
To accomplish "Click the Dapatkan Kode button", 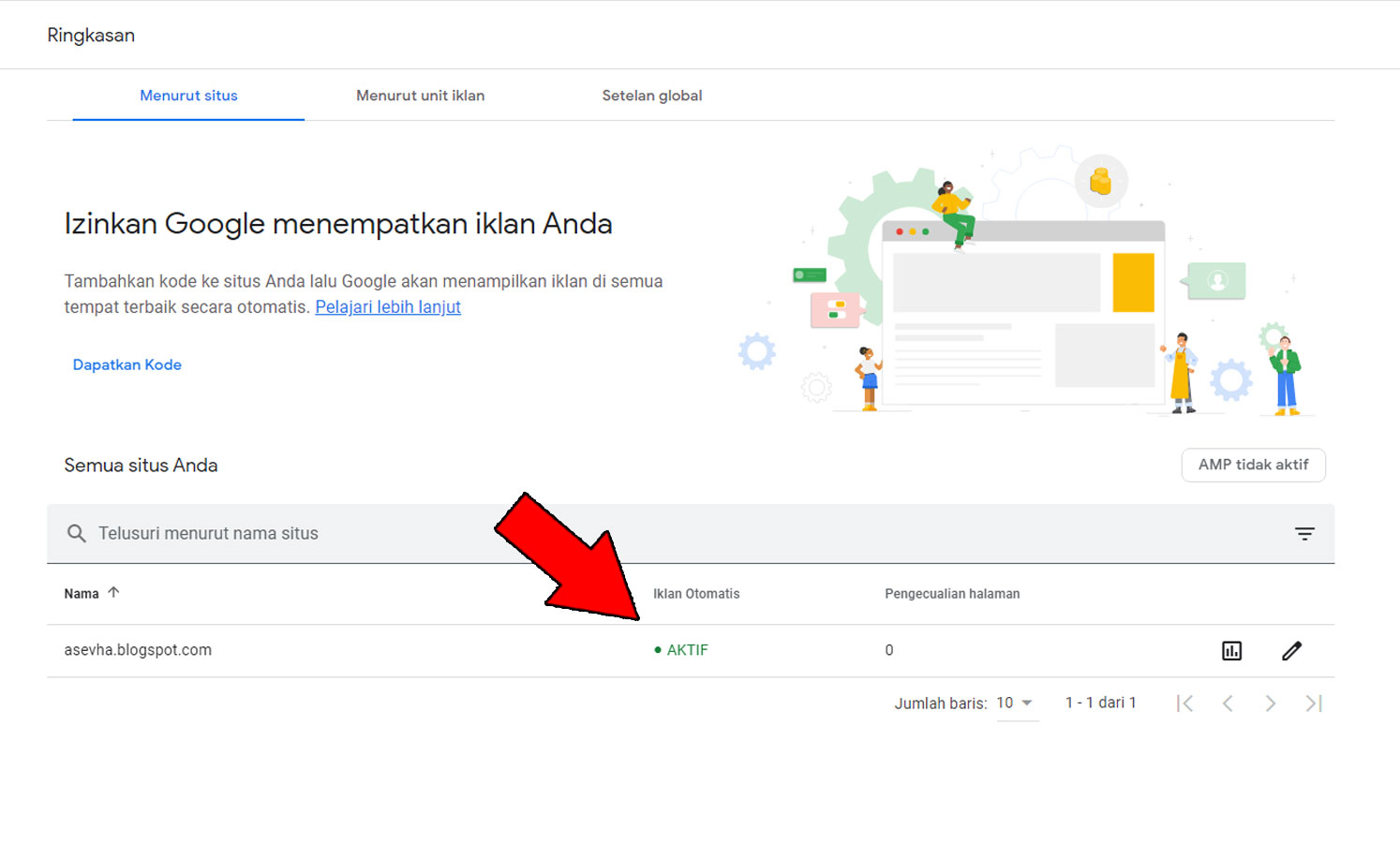I will pyautogui.click(x=127, y=364).
